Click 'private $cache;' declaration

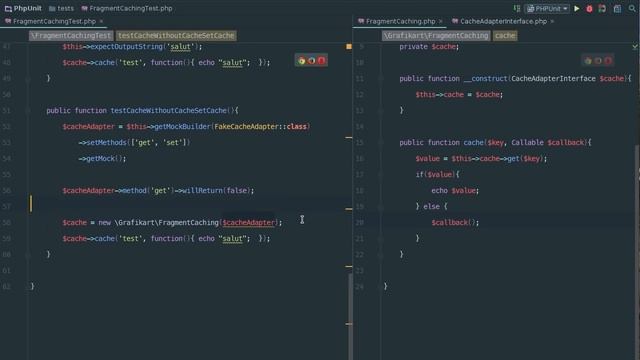[x=429, y=47]
